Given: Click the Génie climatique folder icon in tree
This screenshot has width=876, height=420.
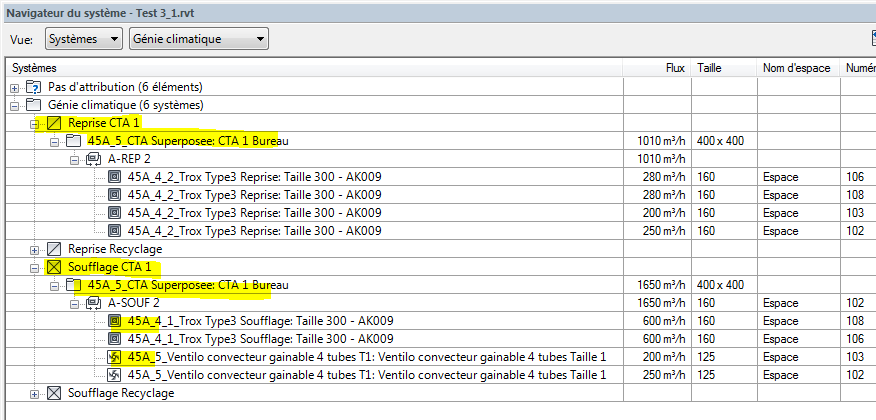Looking at the screenshot, I should coord(35,105).
